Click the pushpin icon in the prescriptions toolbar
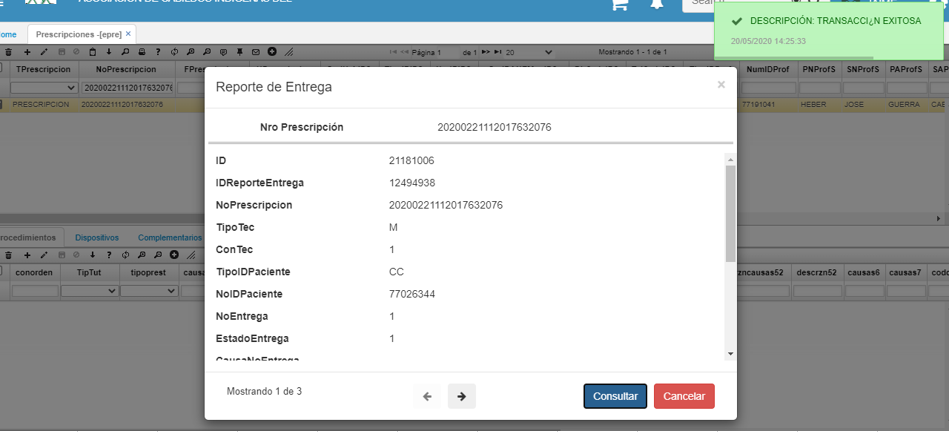 click(240, 52)
